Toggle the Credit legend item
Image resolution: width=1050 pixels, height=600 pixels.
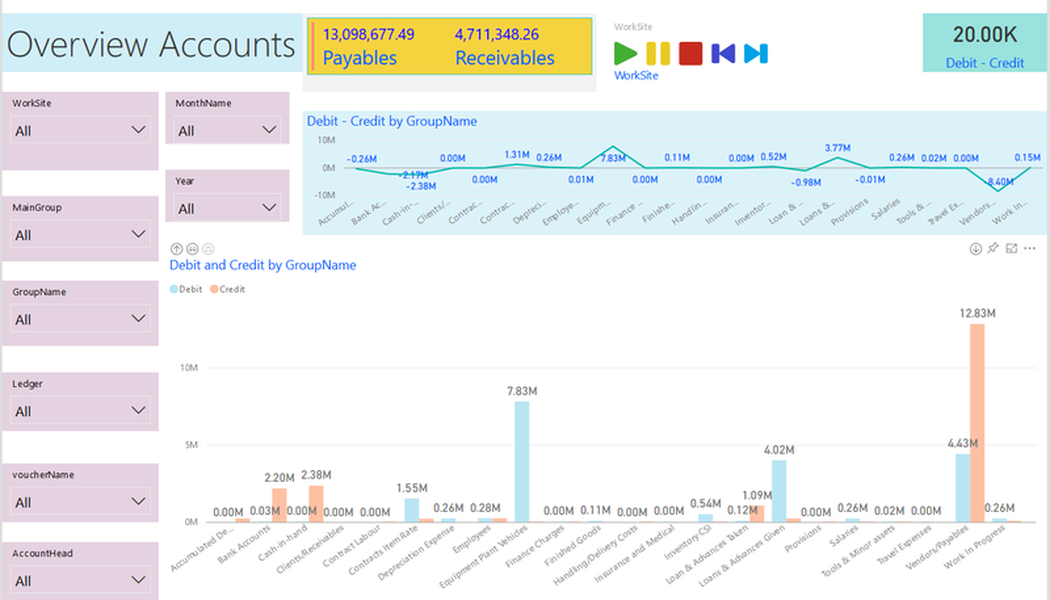click(x=227, y=289)
